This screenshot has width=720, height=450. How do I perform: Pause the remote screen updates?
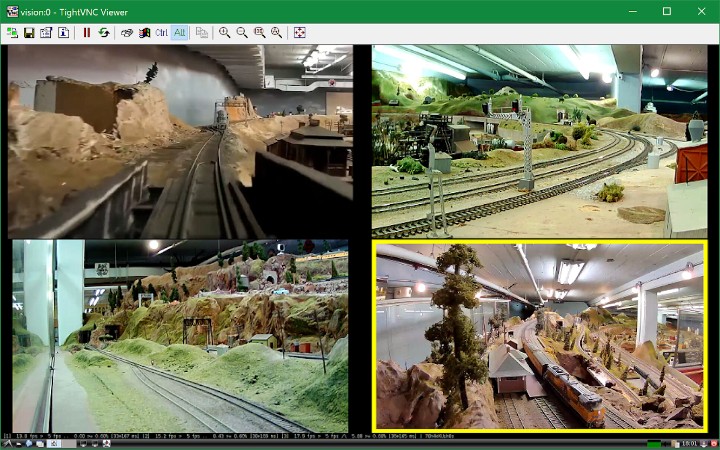coord(87,33)
